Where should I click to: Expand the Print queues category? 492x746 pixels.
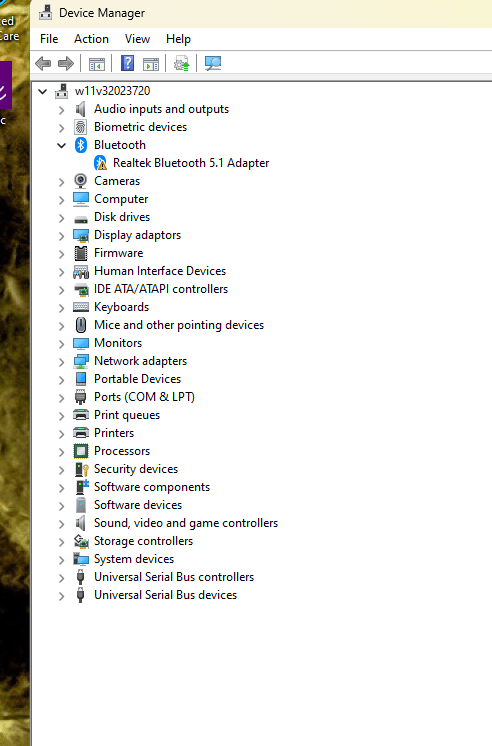(x=61, y=416)
